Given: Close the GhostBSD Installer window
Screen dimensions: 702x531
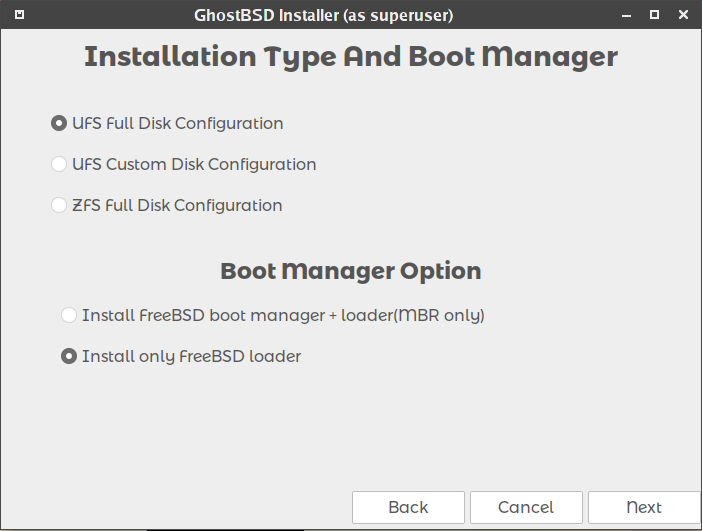Looking at the screenshot, I should coord(682,15).
